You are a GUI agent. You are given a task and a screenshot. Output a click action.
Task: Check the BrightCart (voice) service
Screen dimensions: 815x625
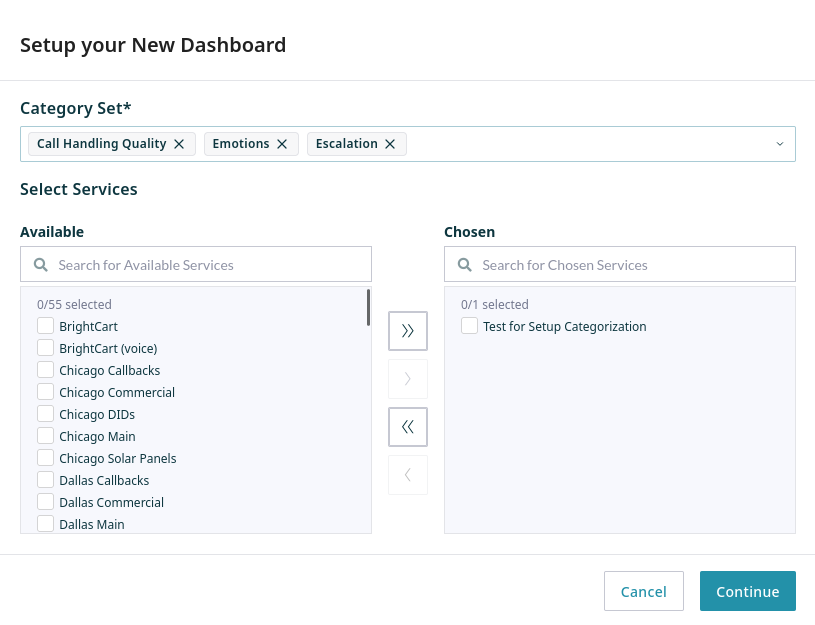46,348
